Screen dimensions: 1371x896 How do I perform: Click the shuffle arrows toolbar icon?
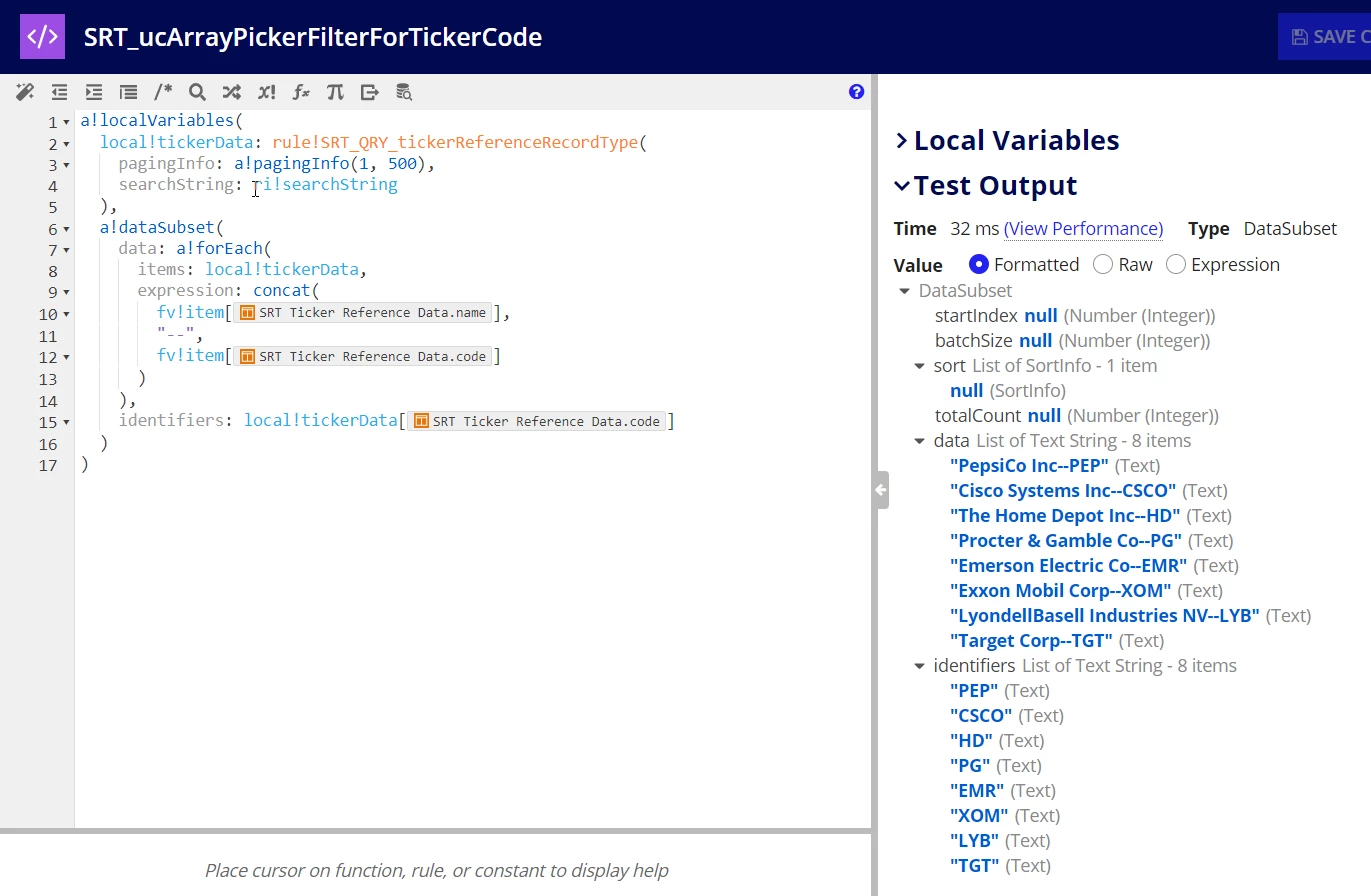click(231, 92)
